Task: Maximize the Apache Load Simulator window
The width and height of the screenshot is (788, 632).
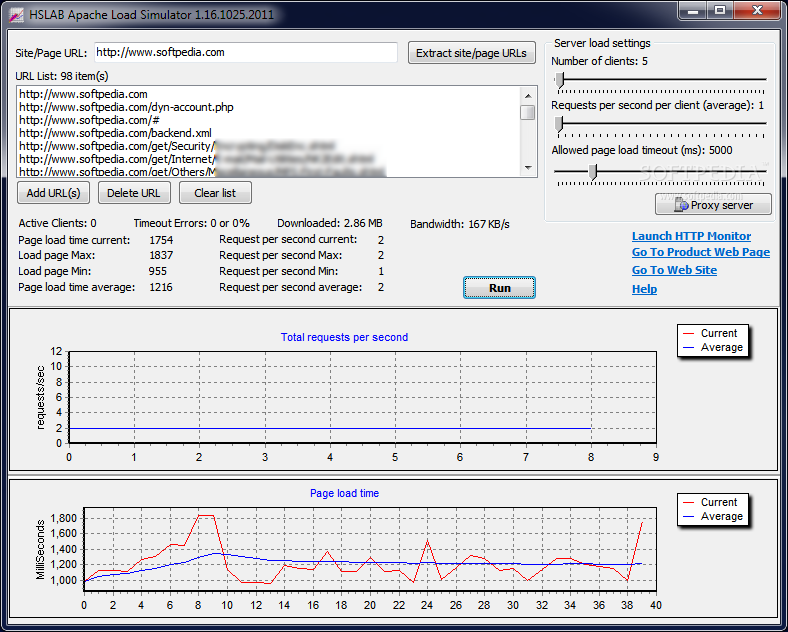Action: pos(720,11)
